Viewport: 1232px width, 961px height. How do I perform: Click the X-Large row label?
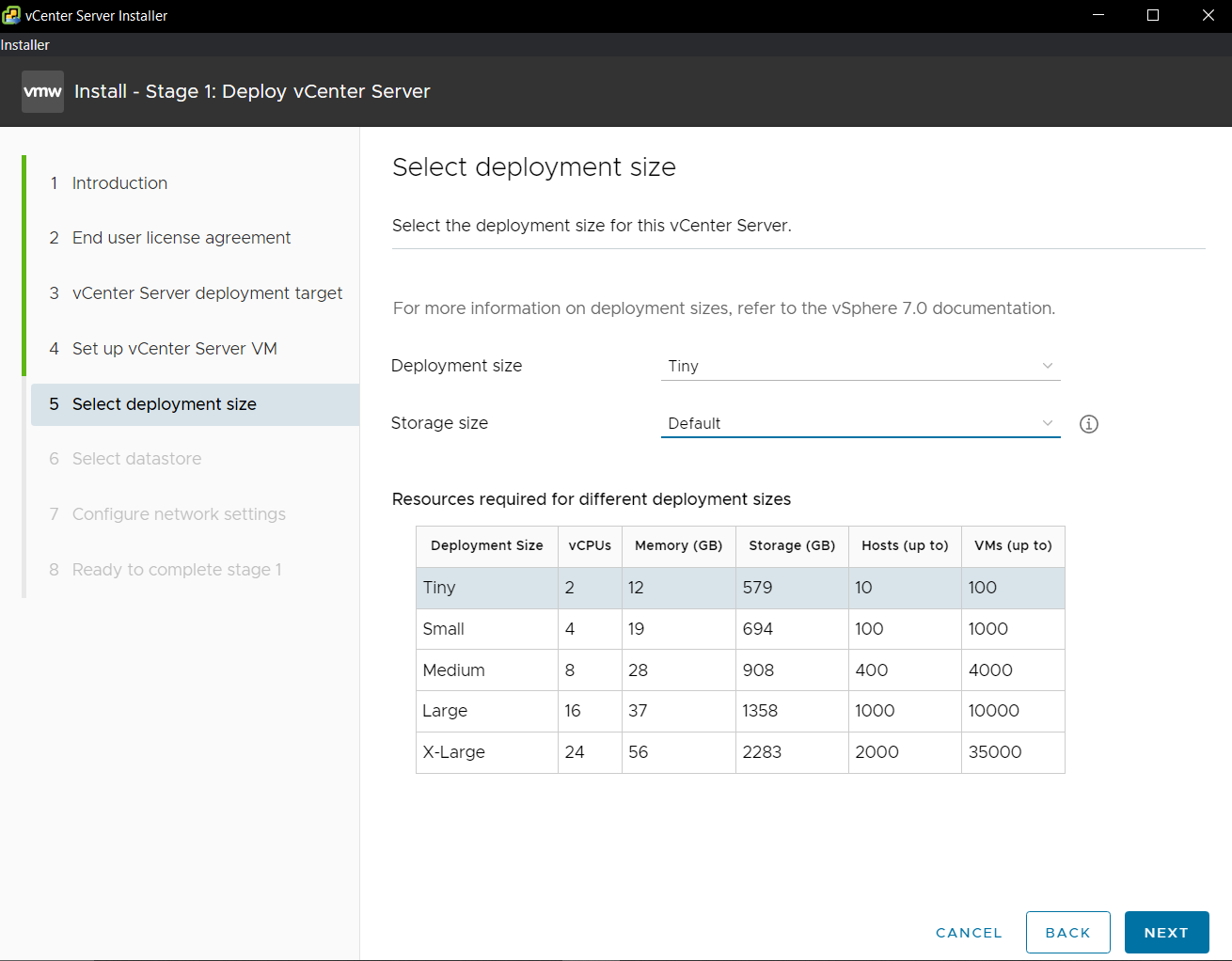453,752
